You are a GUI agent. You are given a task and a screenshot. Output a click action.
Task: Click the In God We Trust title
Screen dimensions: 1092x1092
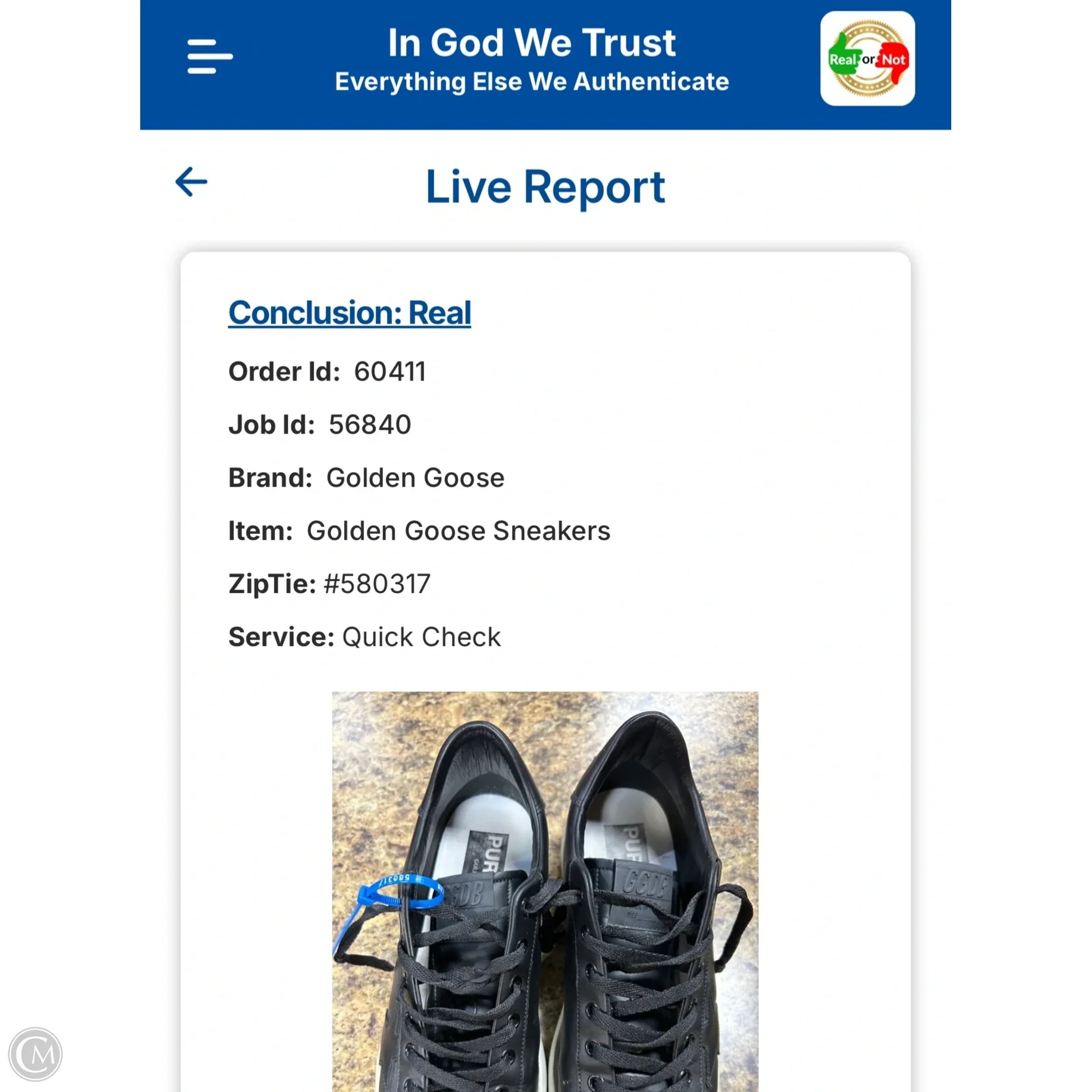click(x=531, y=43)
